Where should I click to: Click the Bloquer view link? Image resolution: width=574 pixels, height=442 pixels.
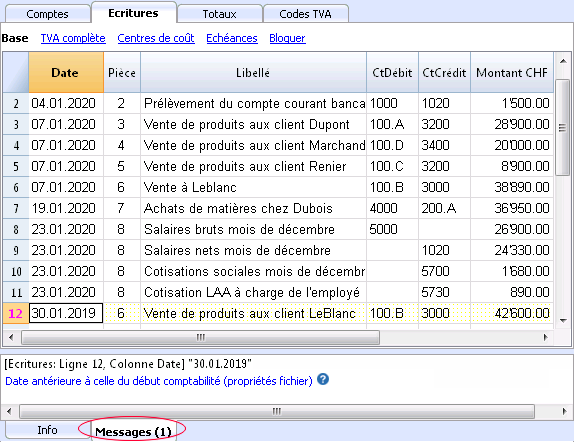(287, 38)
